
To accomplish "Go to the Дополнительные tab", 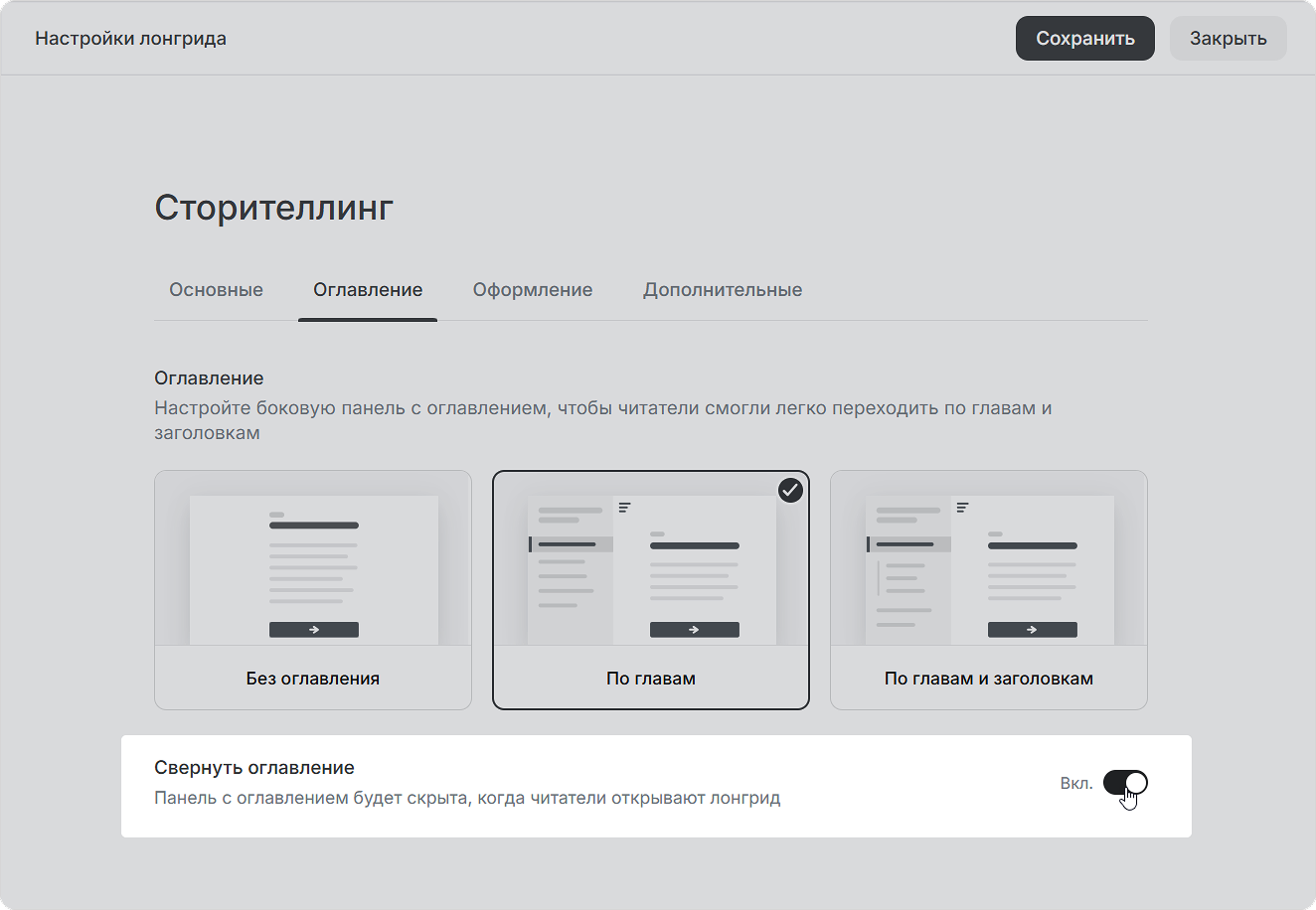I will (x=723, y=290).
